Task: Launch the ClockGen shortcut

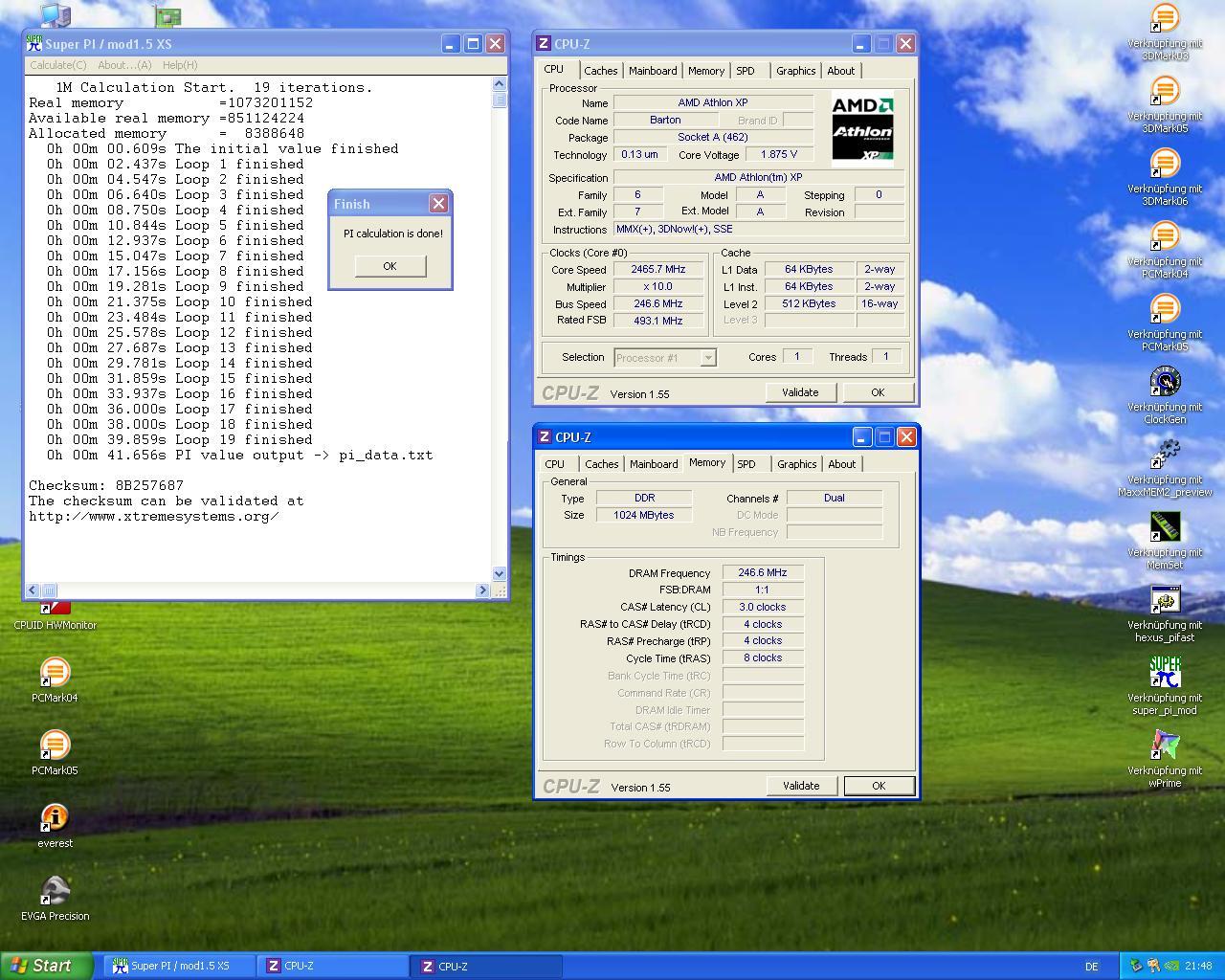Action: tap(1164, 396)
